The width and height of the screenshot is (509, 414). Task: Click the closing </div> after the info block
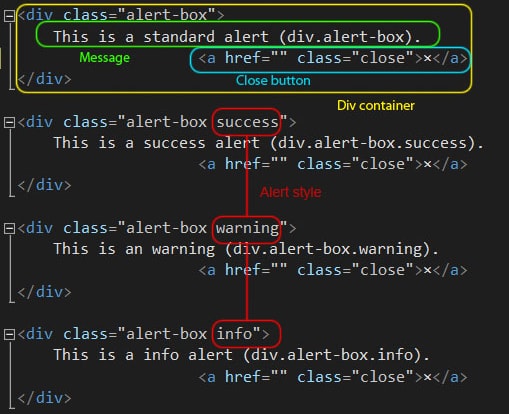(44, 398)
